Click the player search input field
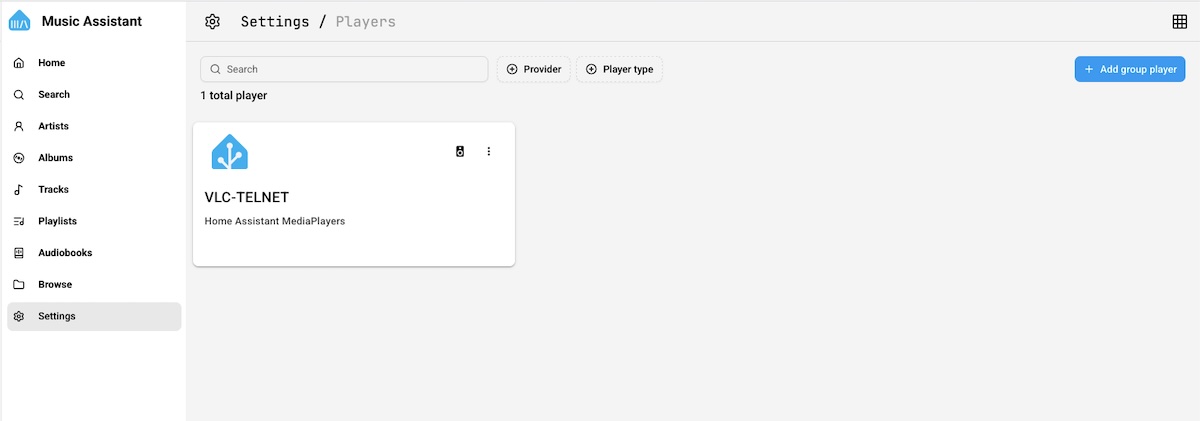This screenshot has height=421, width=1200. click(x=345, y=69)
